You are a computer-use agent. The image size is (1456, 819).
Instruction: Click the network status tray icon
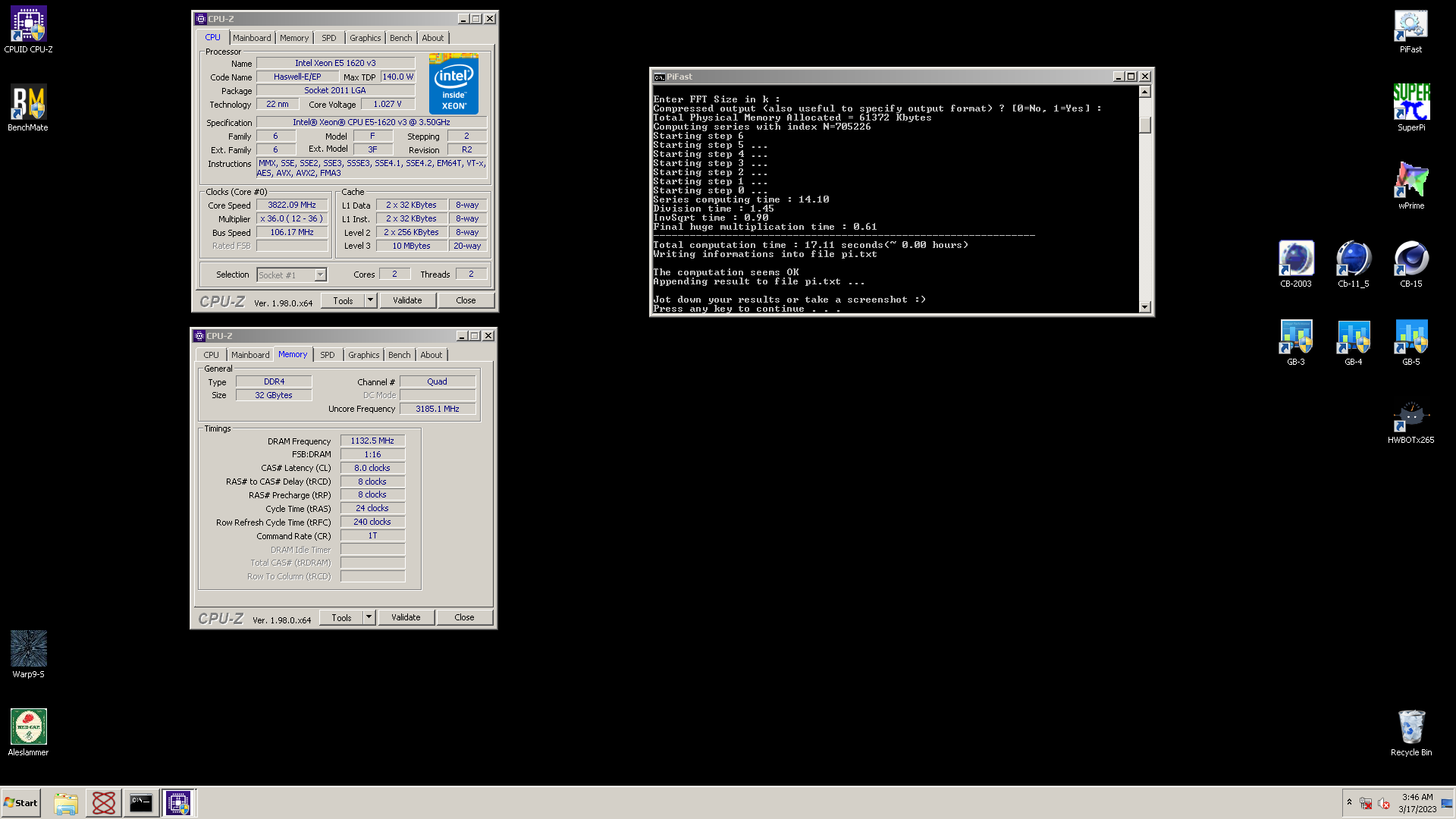[x=1366, y=803]
